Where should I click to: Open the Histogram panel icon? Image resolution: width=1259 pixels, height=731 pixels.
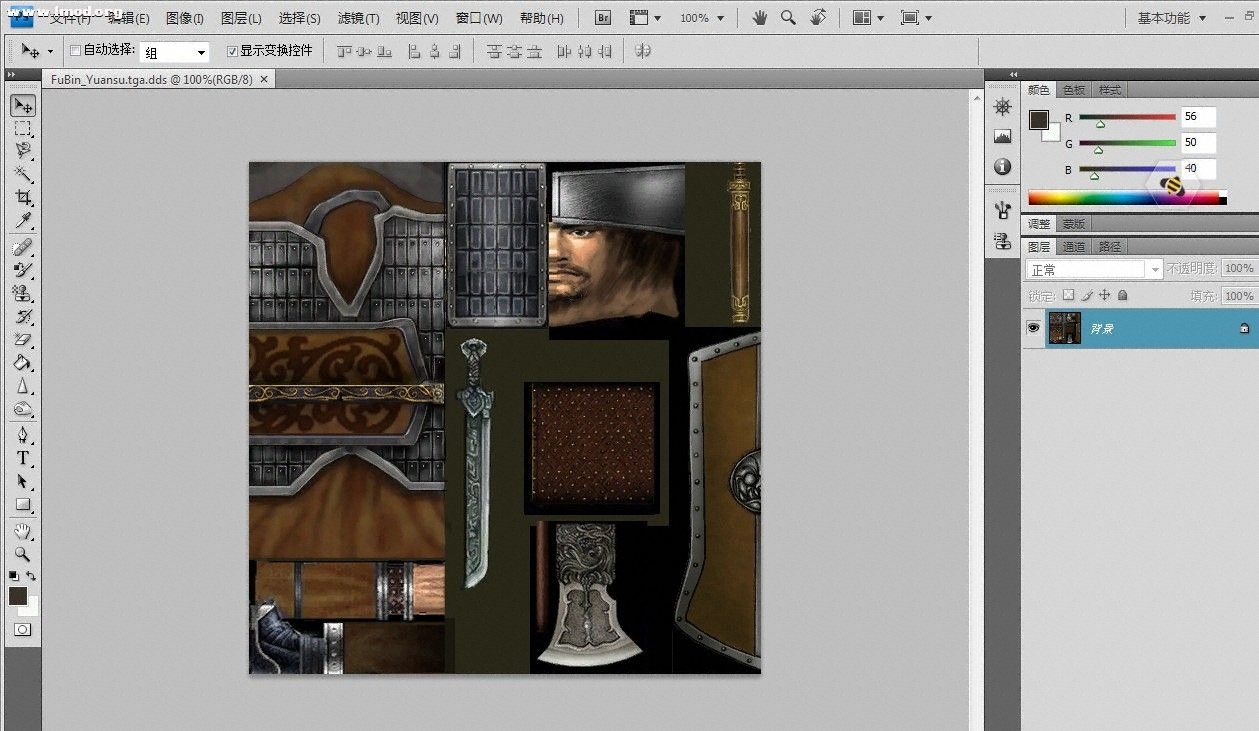1003,136
